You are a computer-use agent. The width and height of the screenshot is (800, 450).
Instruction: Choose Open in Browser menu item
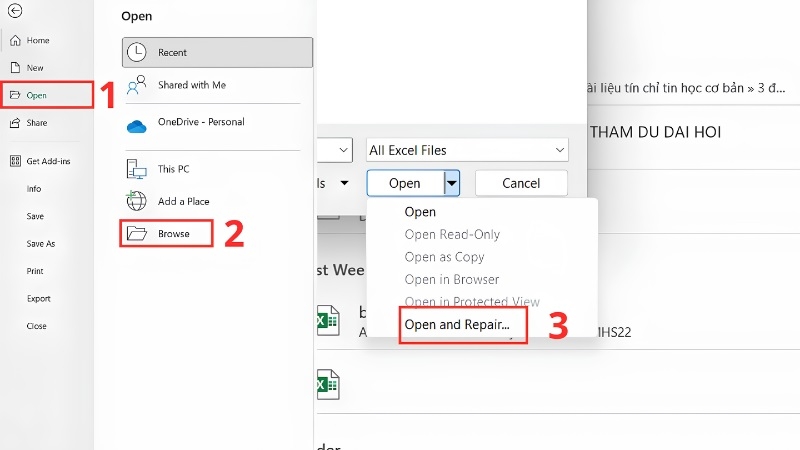point(452,280)
